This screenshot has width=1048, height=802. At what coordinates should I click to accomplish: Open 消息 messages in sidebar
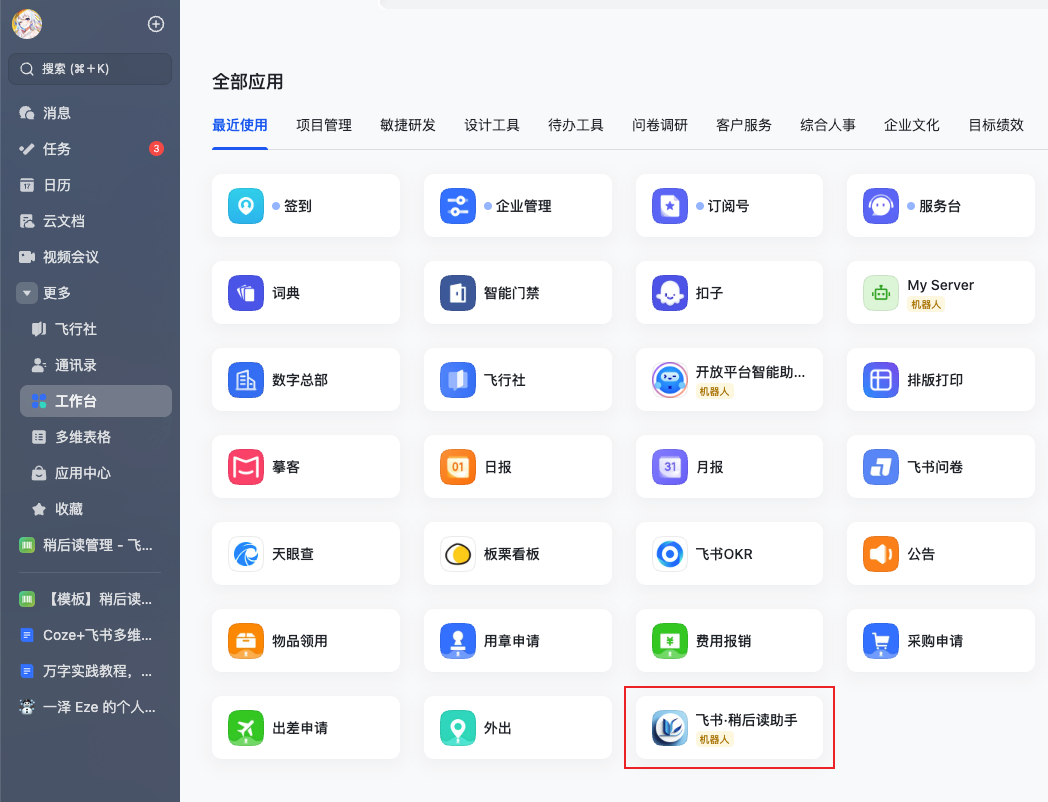(x=90, y=113)
